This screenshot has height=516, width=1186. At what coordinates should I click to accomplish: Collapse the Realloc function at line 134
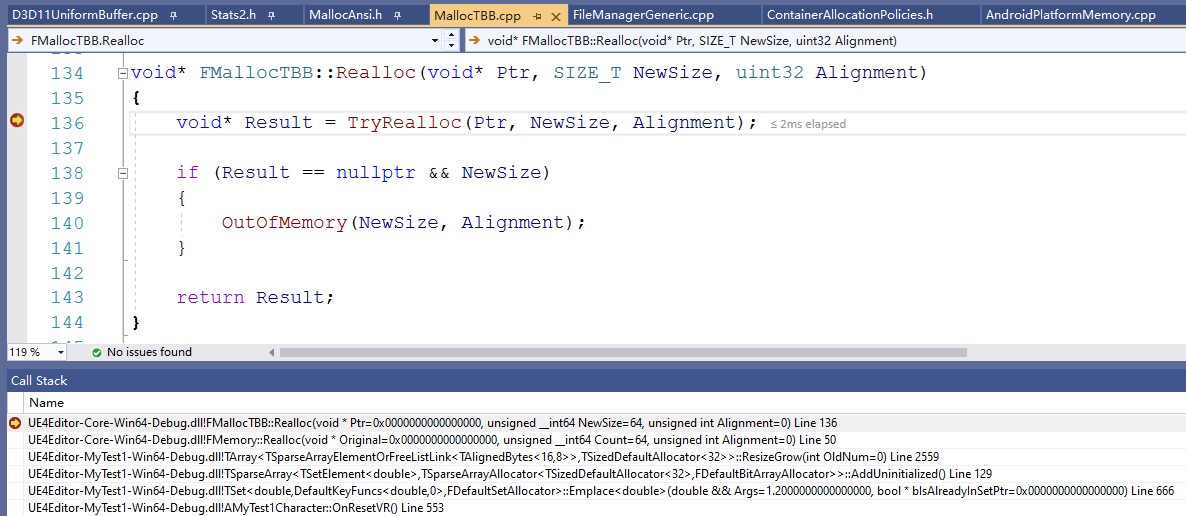123,73
